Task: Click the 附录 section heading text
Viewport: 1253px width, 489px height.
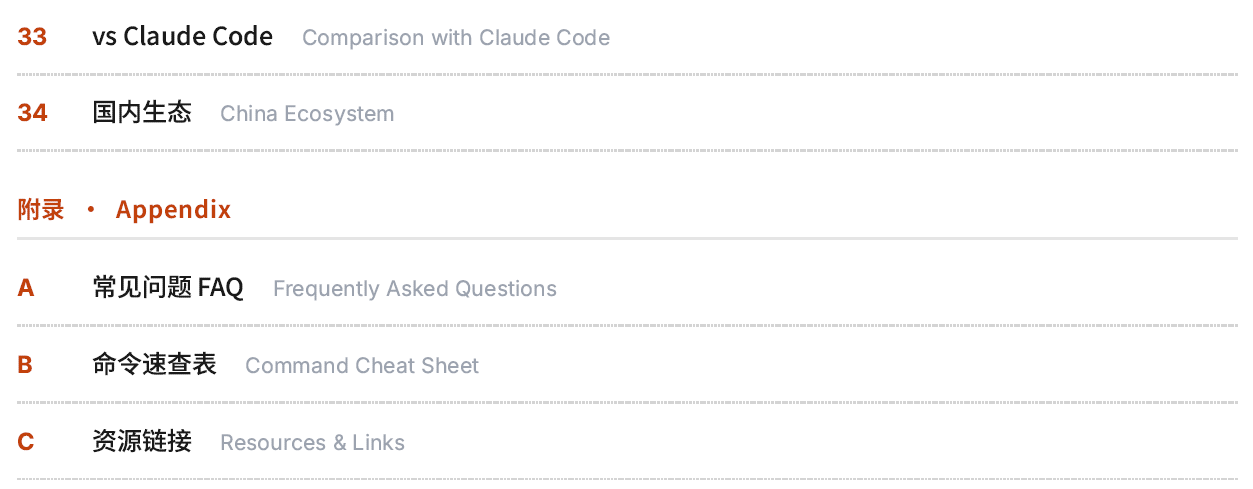Action: pyautogui.click(x=41, y=210)
